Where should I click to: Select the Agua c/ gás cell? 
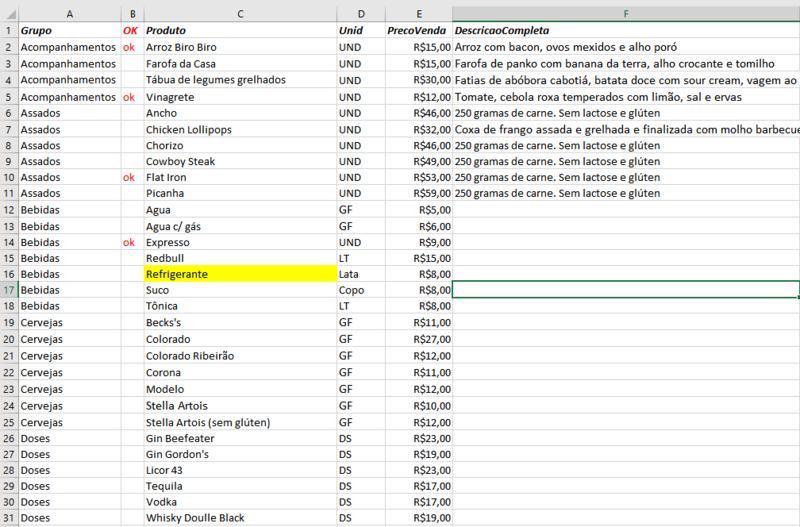[x=240, y=227]
